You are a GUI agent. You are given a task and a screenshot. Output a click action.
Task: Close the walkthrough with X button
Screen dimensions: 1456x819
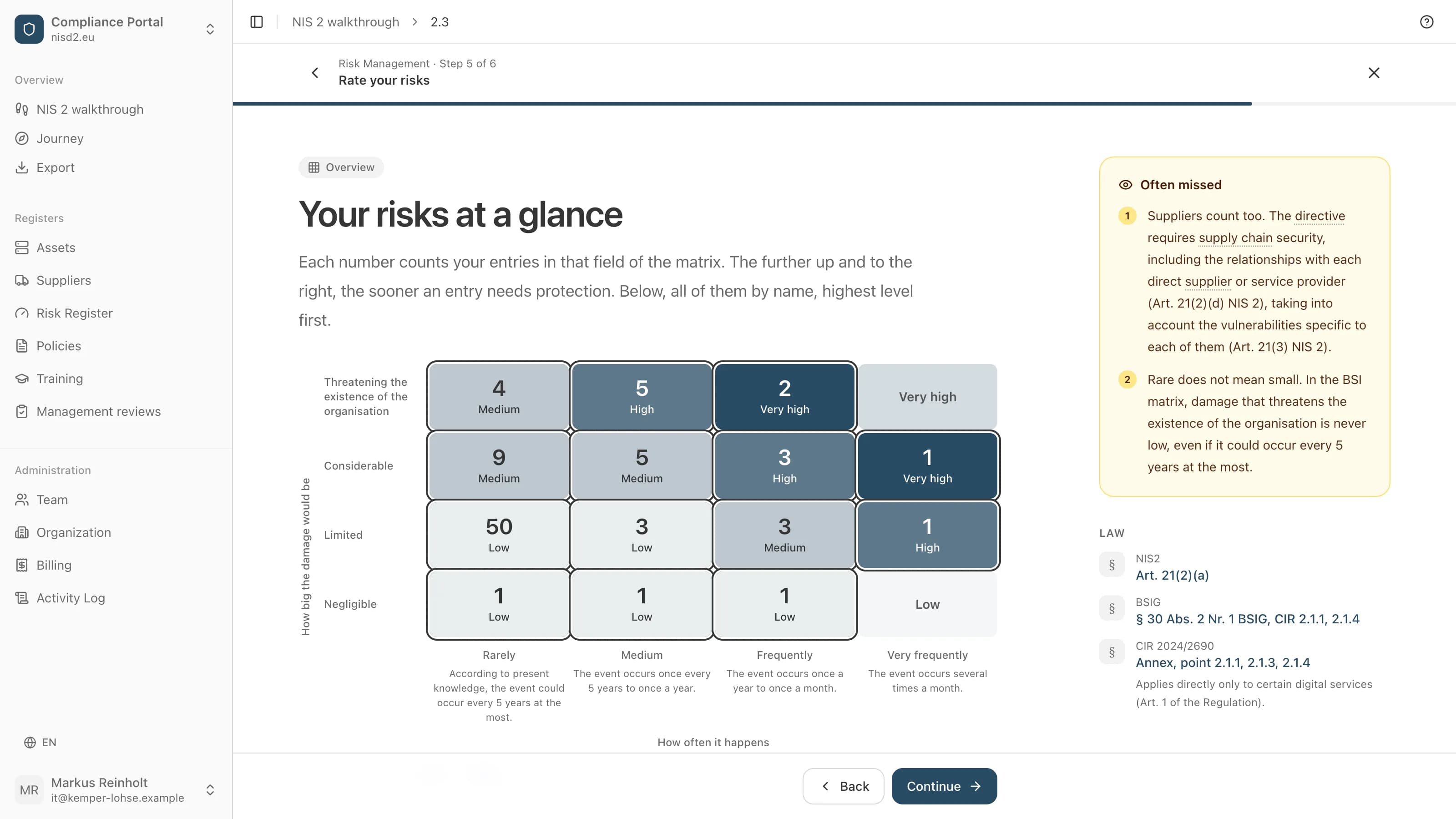[x=1374, y=73]
